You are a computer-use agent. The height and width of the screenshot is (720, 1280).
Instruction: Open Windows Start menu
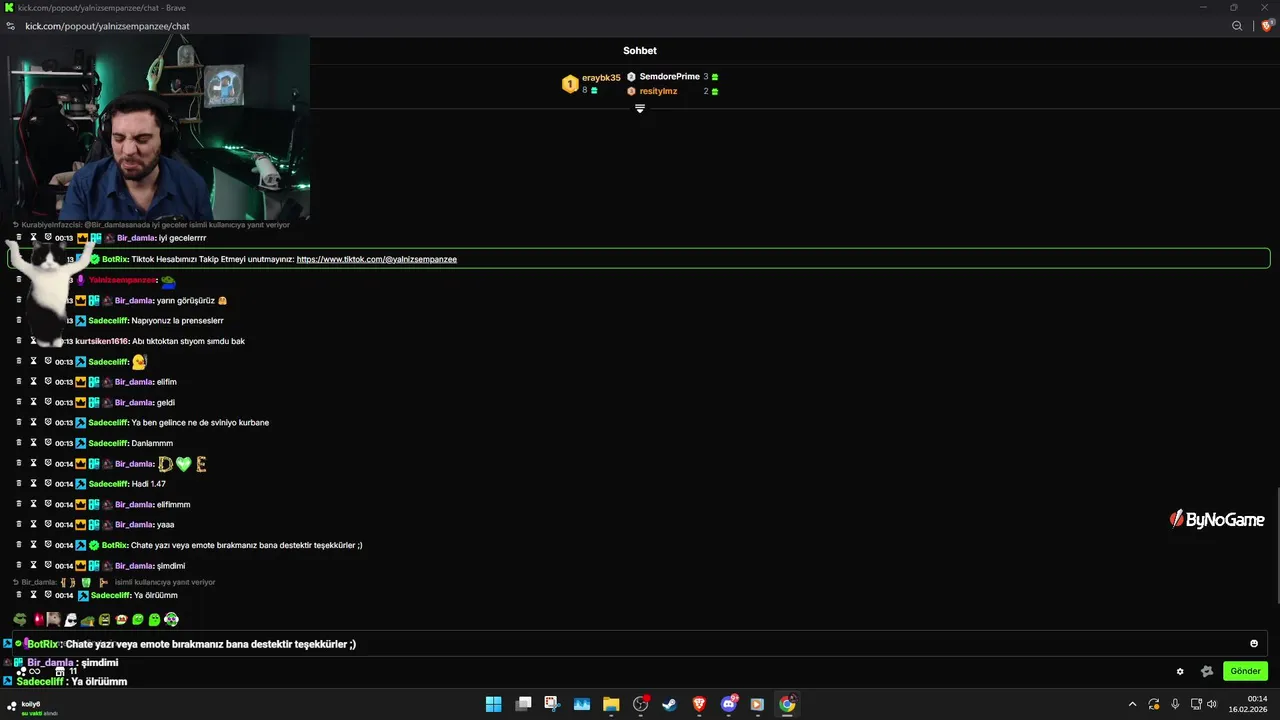click(493, 704)
